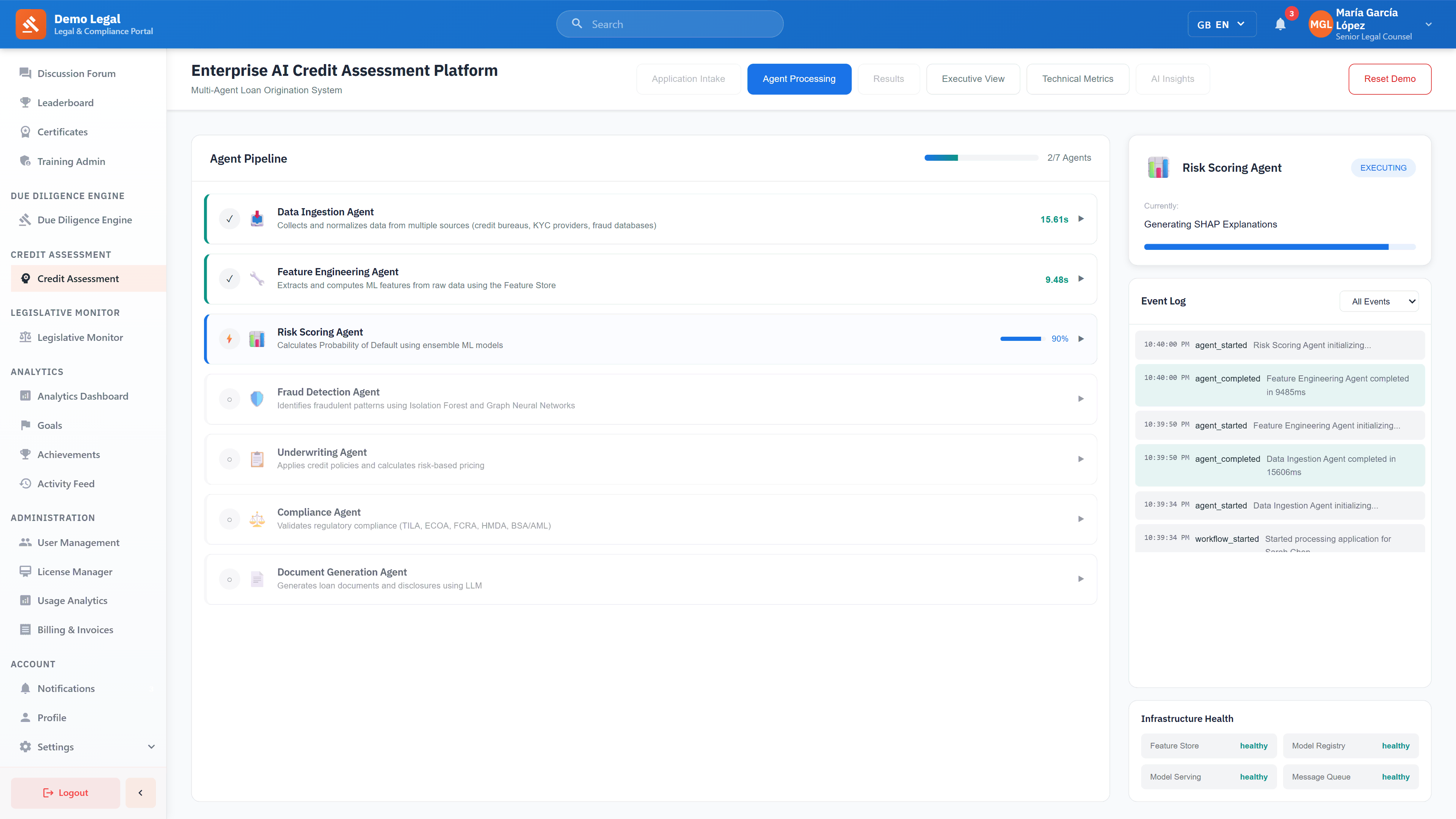Open the All Events dropdown in Event Log
Image resolution: width=1456 pixels, height=819 pixels.
point(1379,301)
